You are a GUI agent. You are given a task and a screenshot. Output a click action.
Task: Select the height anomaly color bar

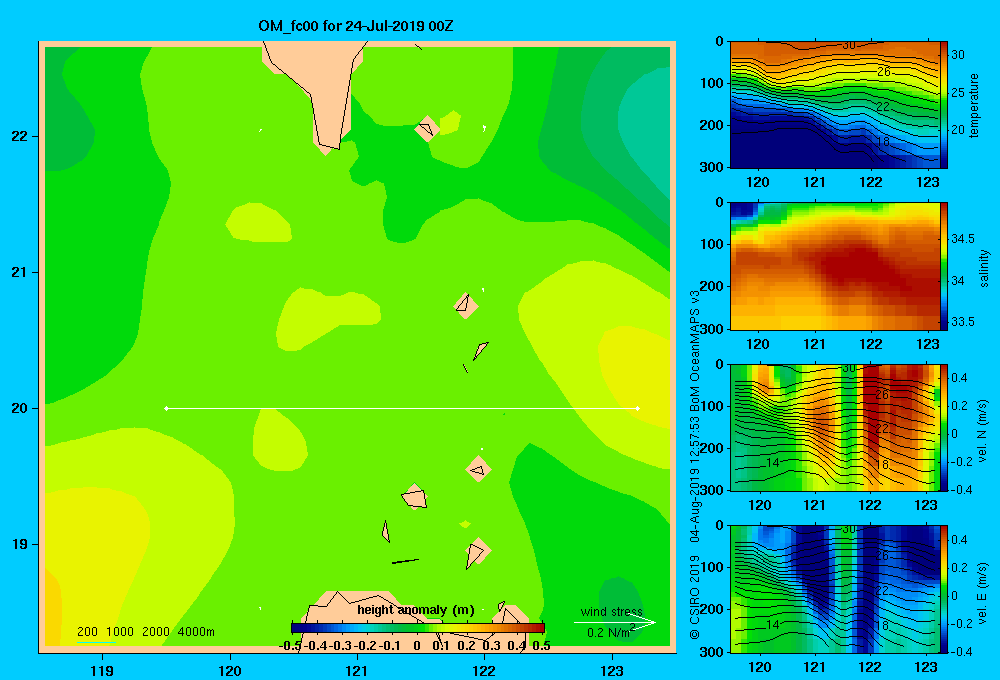[x=417, y=628]
